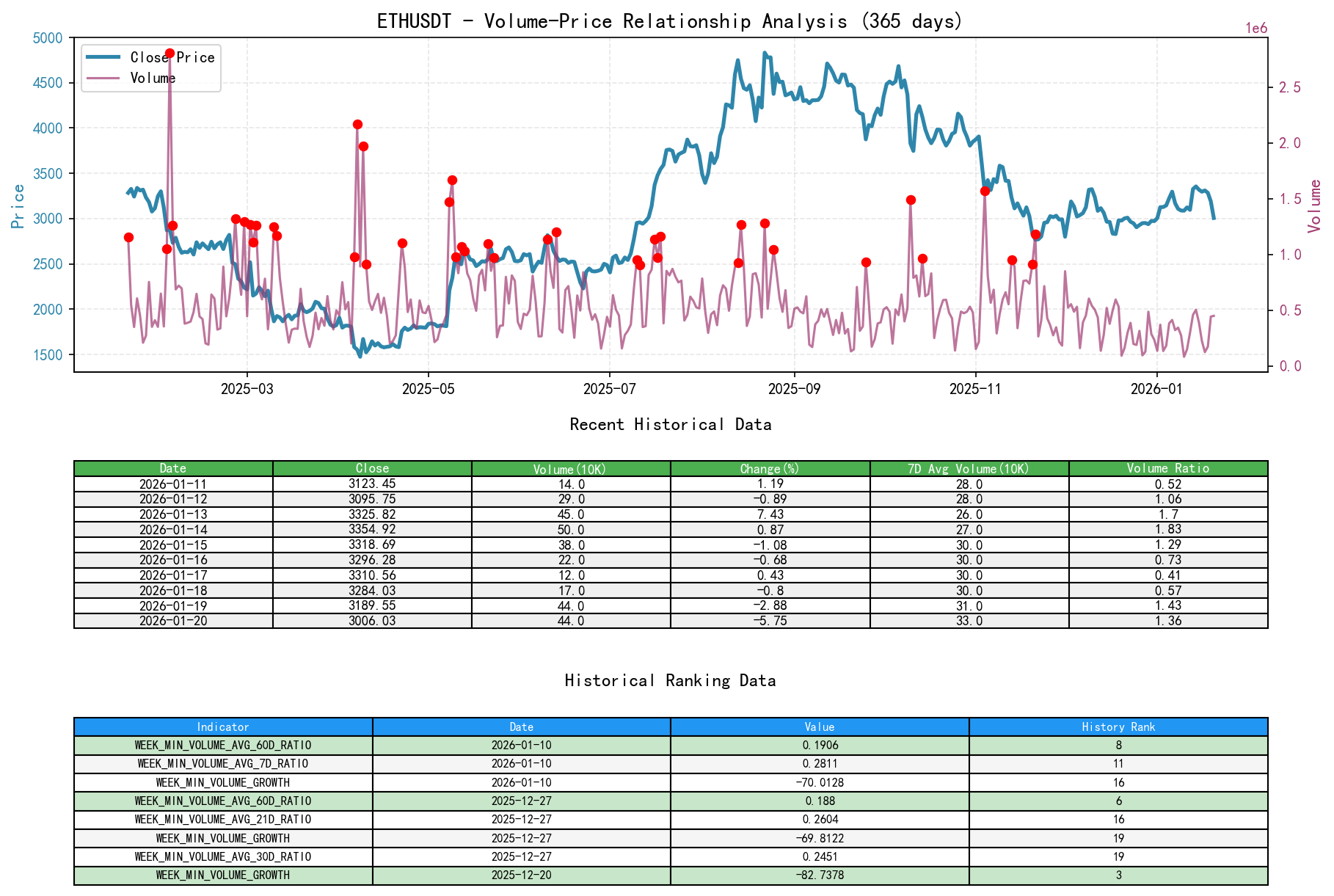
Task: Select the Indicator header in Historical Ranking Data
Action: click(x=222, y=727)
